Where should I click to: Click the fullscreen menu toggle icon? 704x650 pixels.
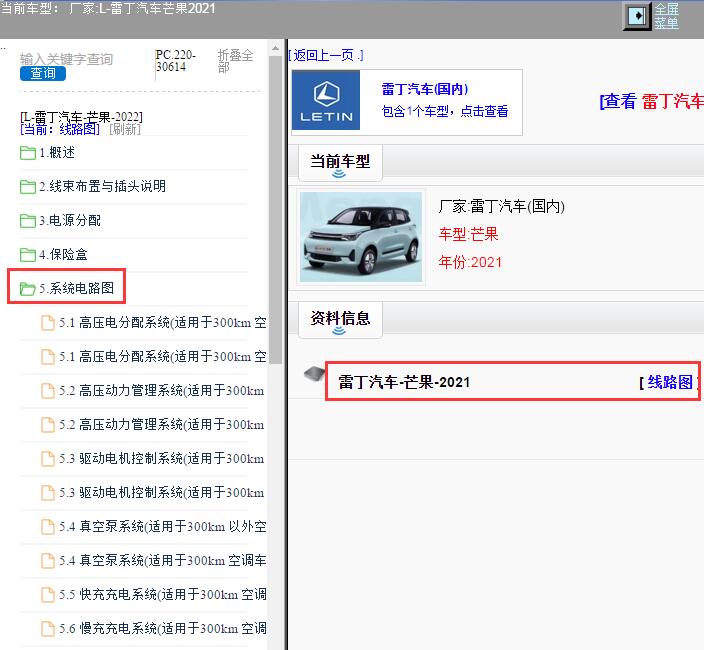pyautogui.click(x=637, y=17)
